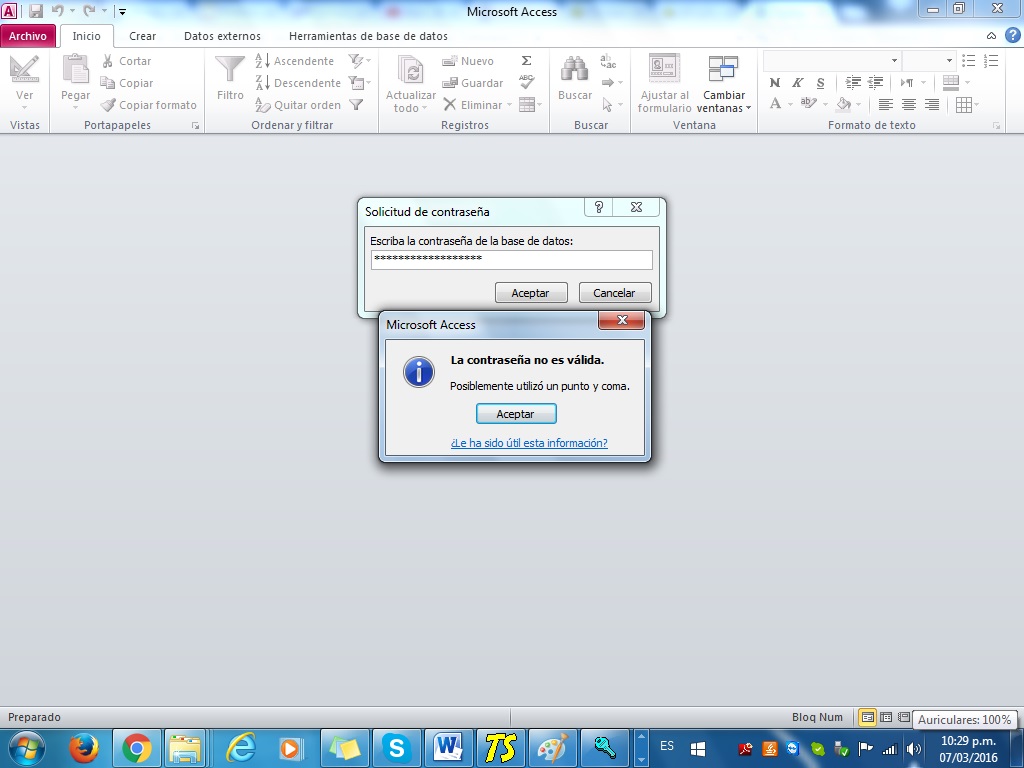The height and width of the screenshot is (768, 1024).
Task: Open the background fill color bucket
Action: 844,103
